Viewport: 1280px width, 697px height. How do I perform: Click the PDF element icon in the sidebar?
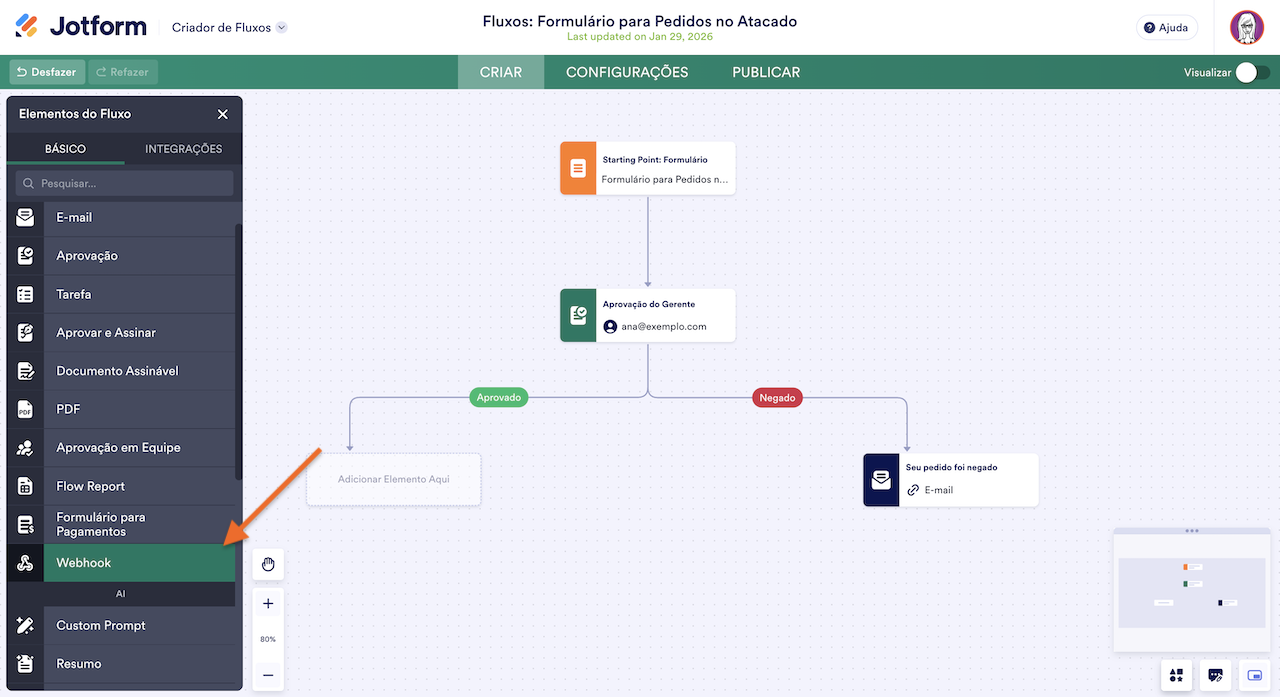25,409
